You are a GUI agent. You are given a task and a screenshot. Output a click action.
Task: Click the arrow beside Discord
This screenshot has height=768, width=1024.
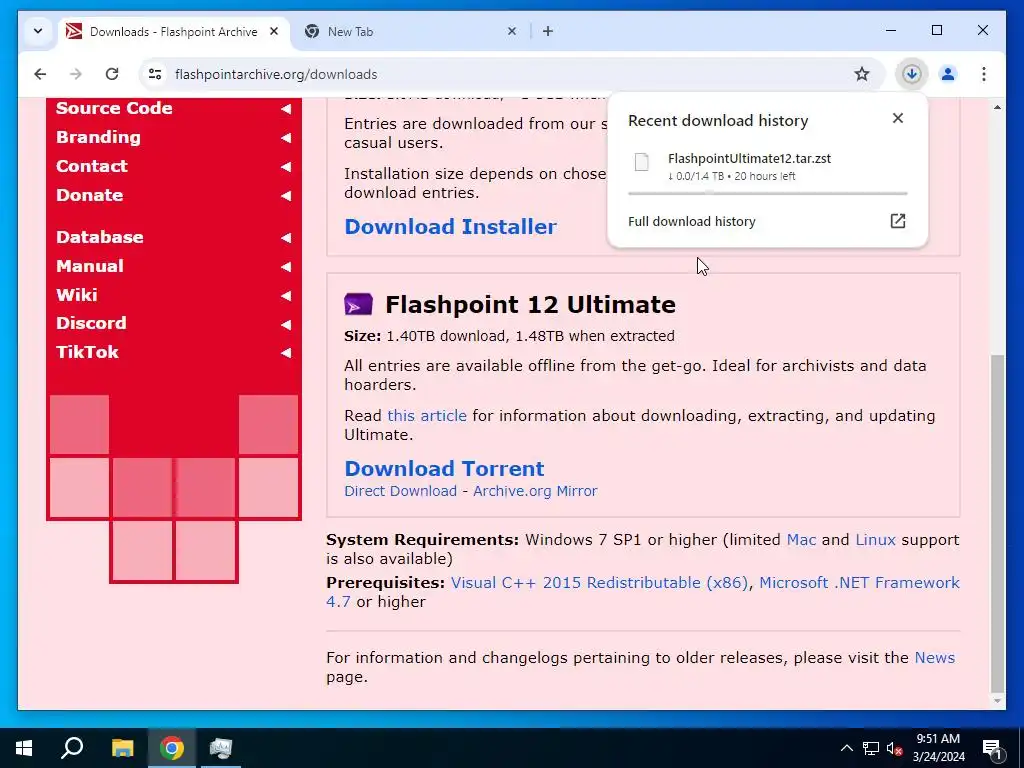[286, 324]
